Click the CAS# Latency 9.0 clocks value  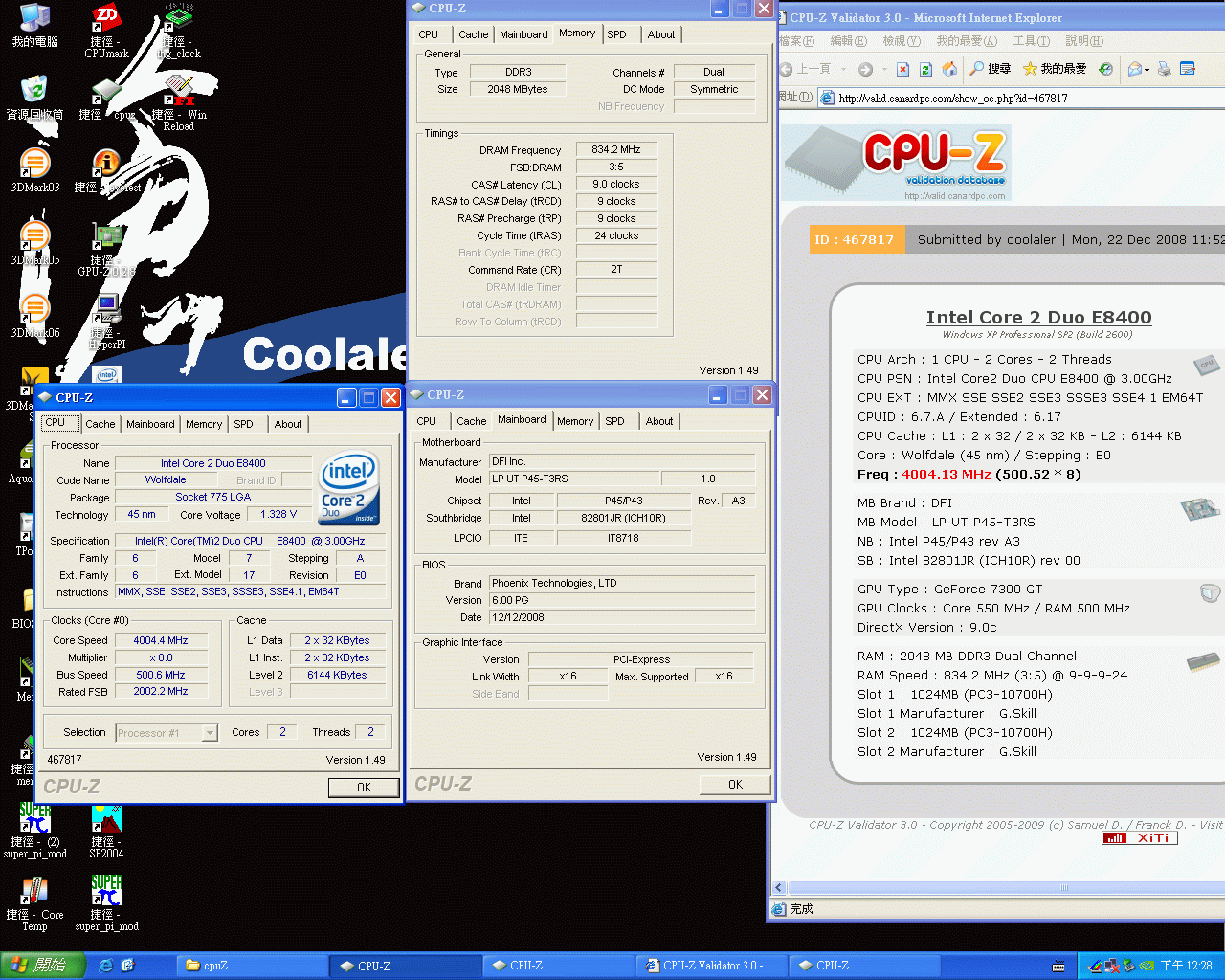click(x=616, y=184)
